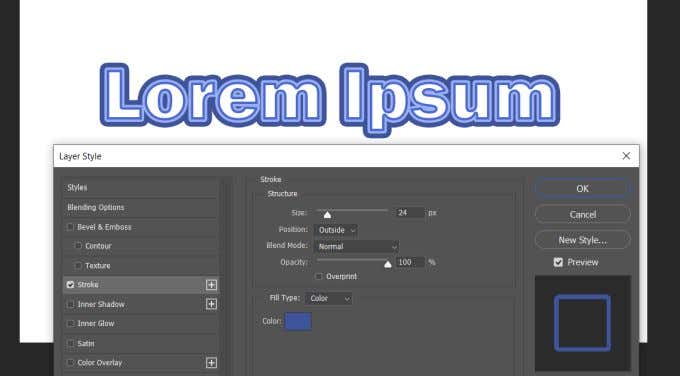Click the stroke preview thumbnail
Screen dimensions: 680x376
coord(582,323)
